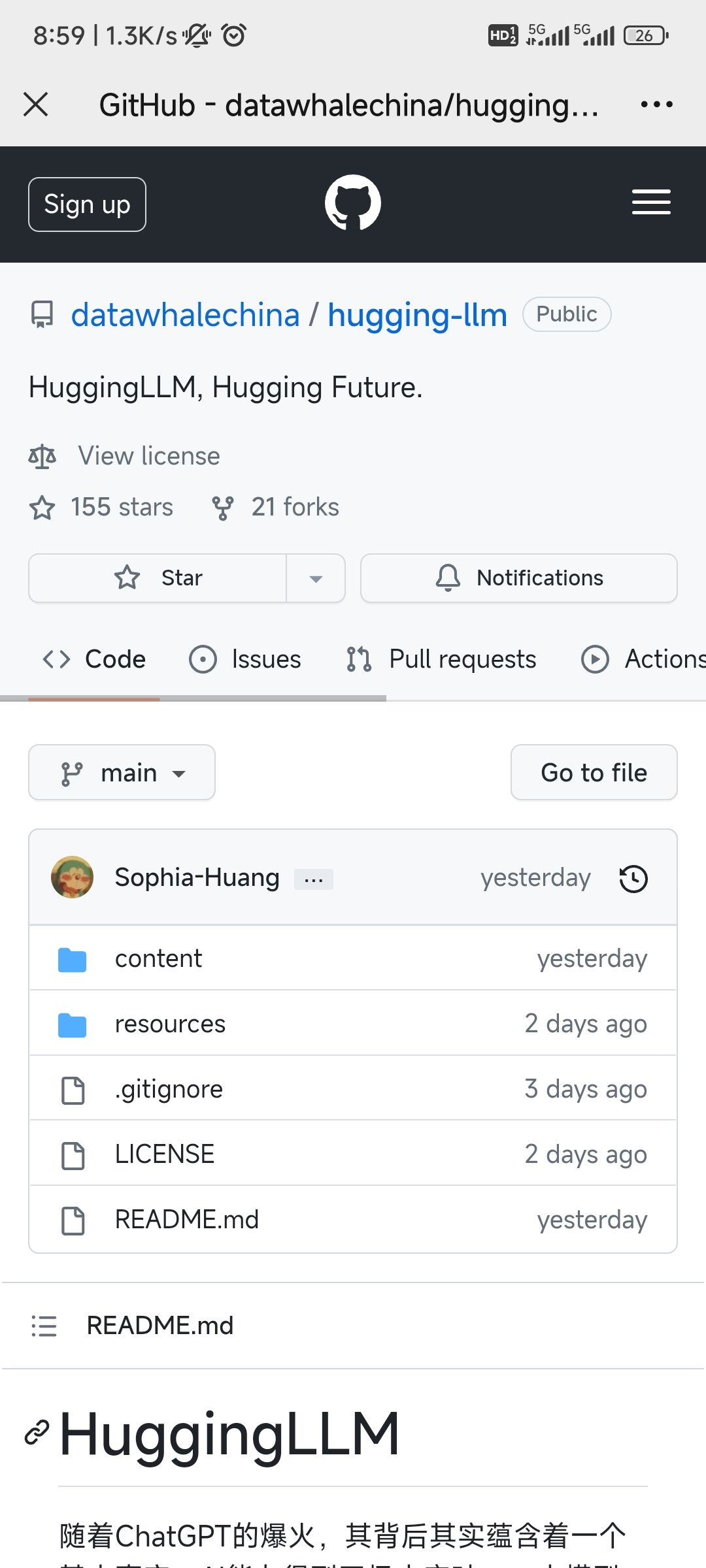Open the View license link
Viewport: 706px width, 1568px height.
pos(149,456)
